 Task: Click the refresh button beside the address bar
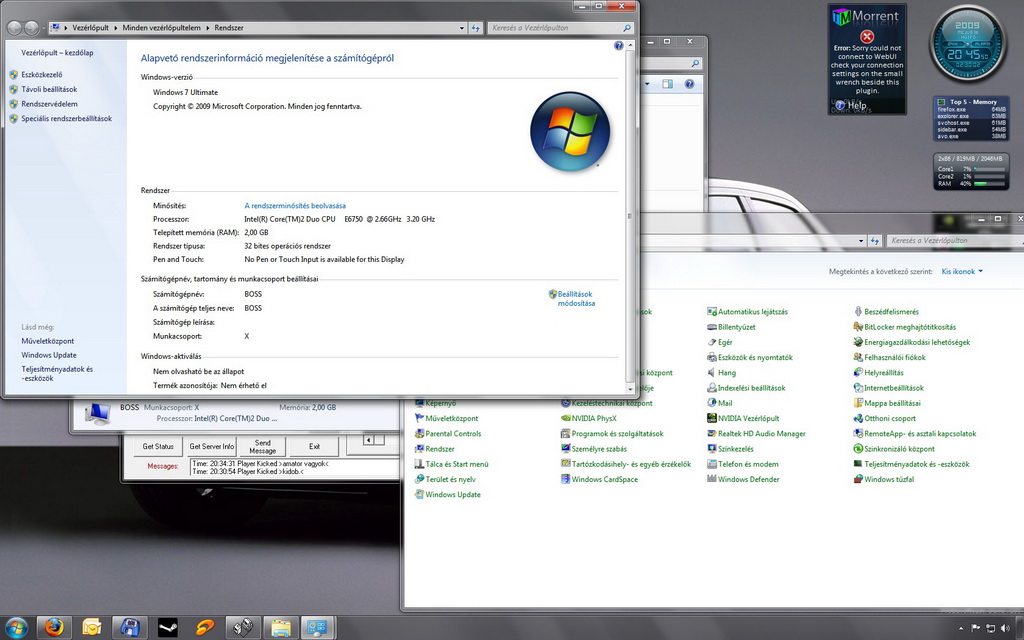point(476,28)
